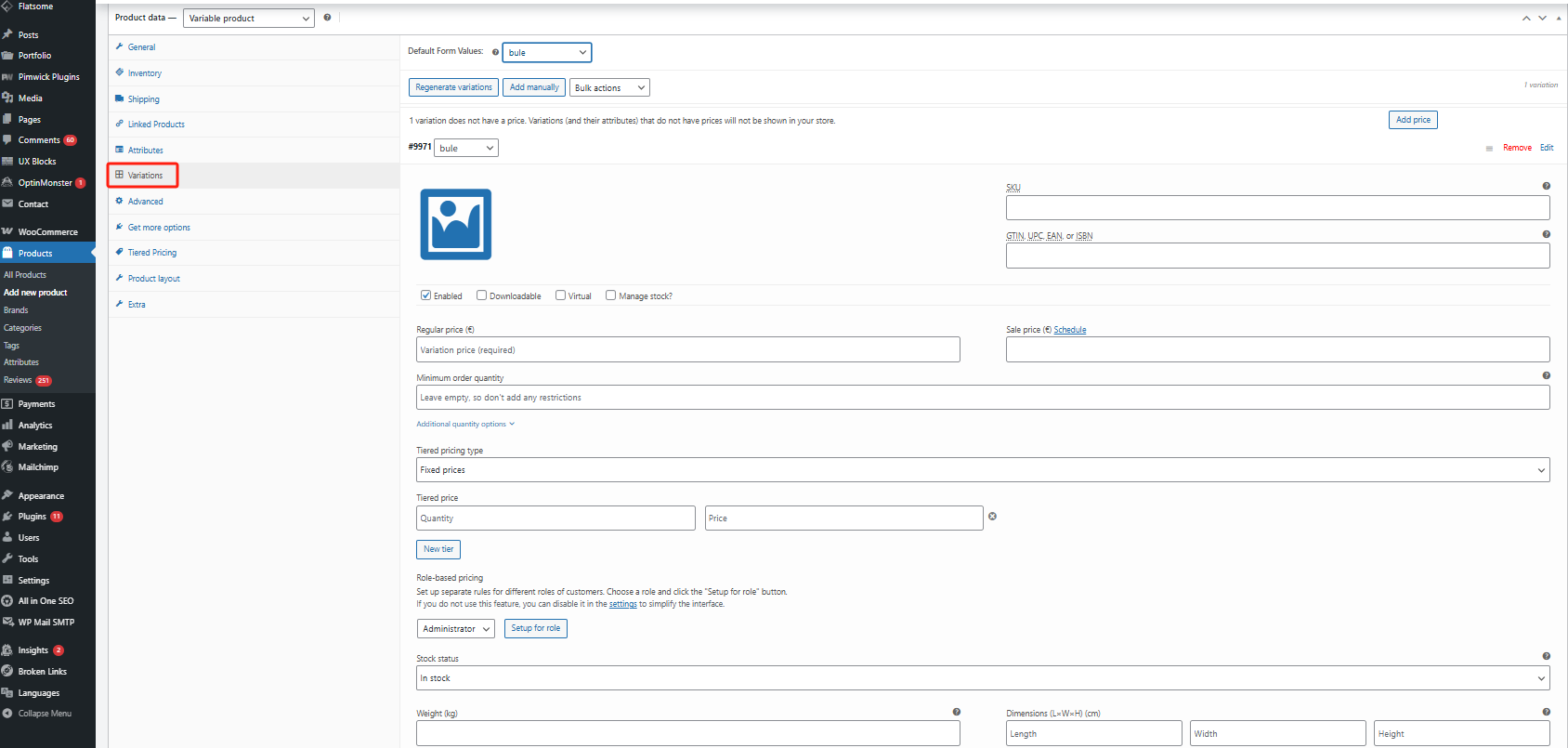Click the variation drag handle icon
The height and width of the screenshot is (748, 1568).
coord(1489,148)
